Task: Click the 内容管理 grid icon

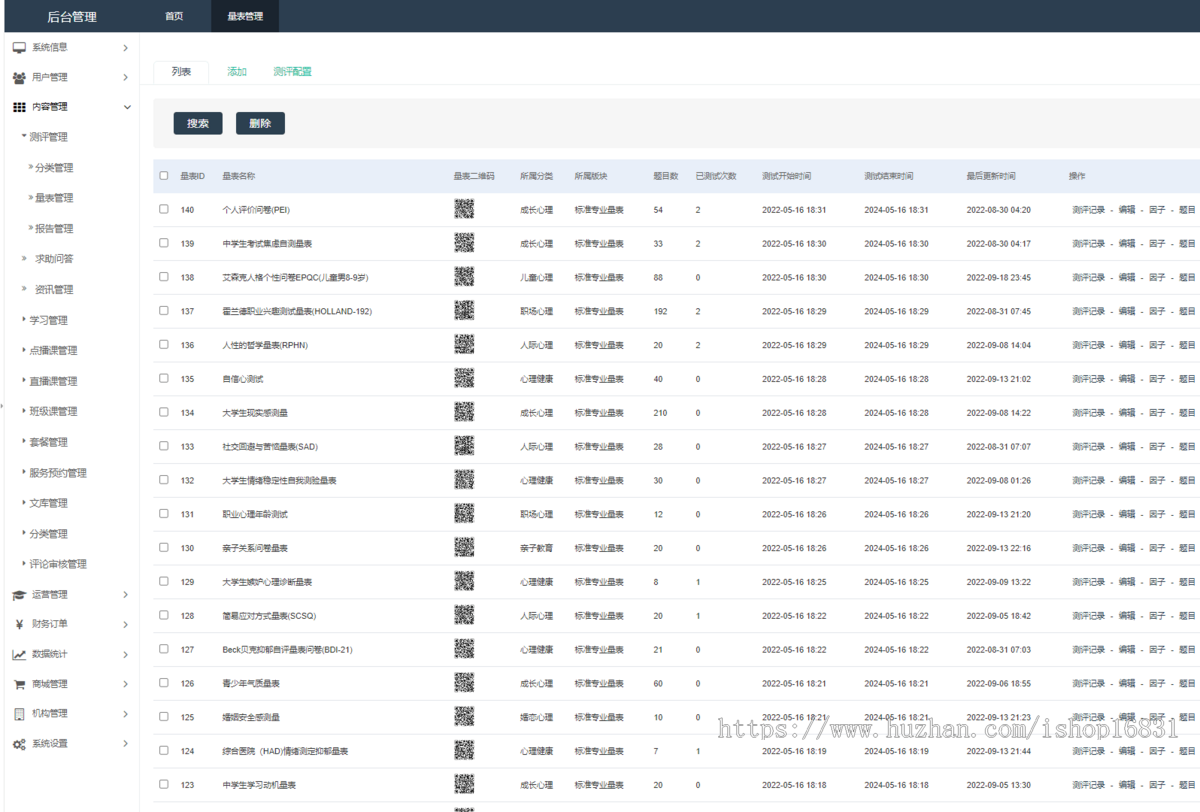Action: click(x=19, y=107)
